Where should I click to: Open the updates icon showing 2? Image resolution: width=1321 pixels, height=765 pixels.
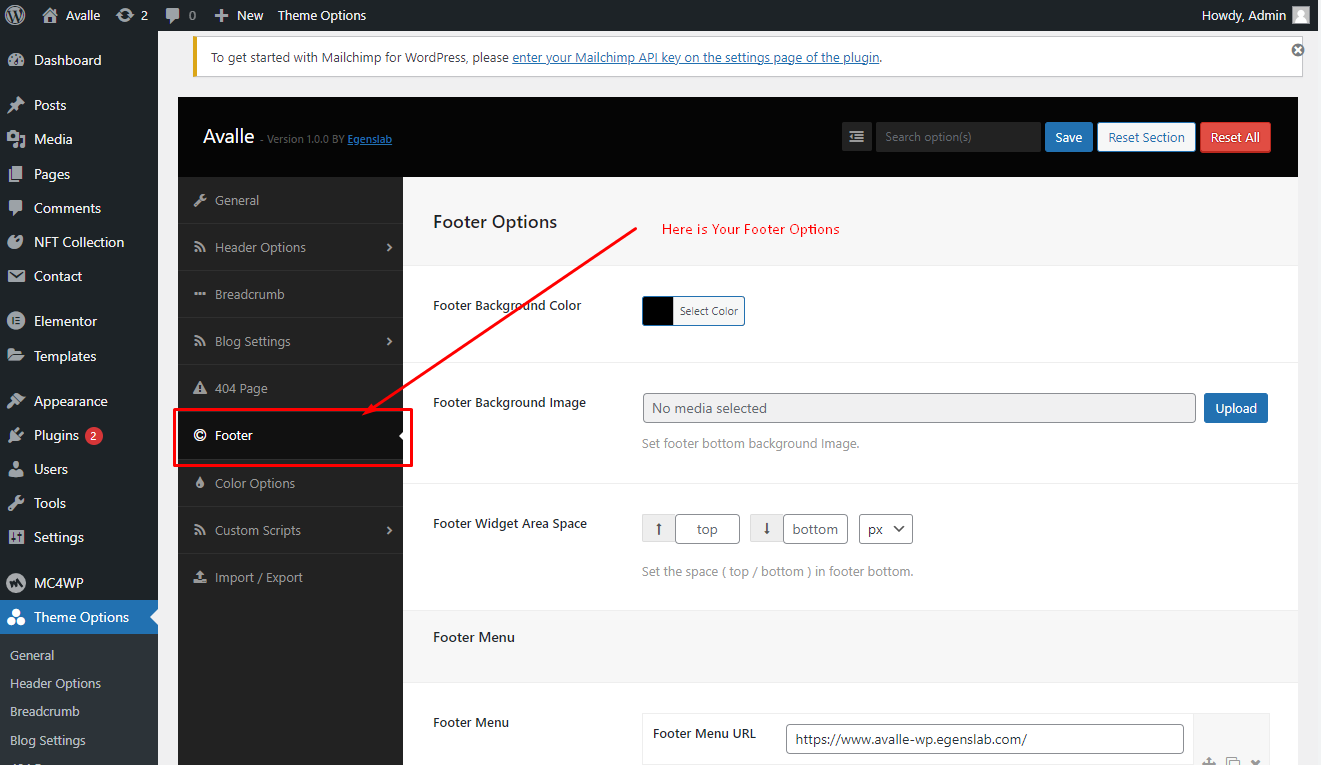132,15
